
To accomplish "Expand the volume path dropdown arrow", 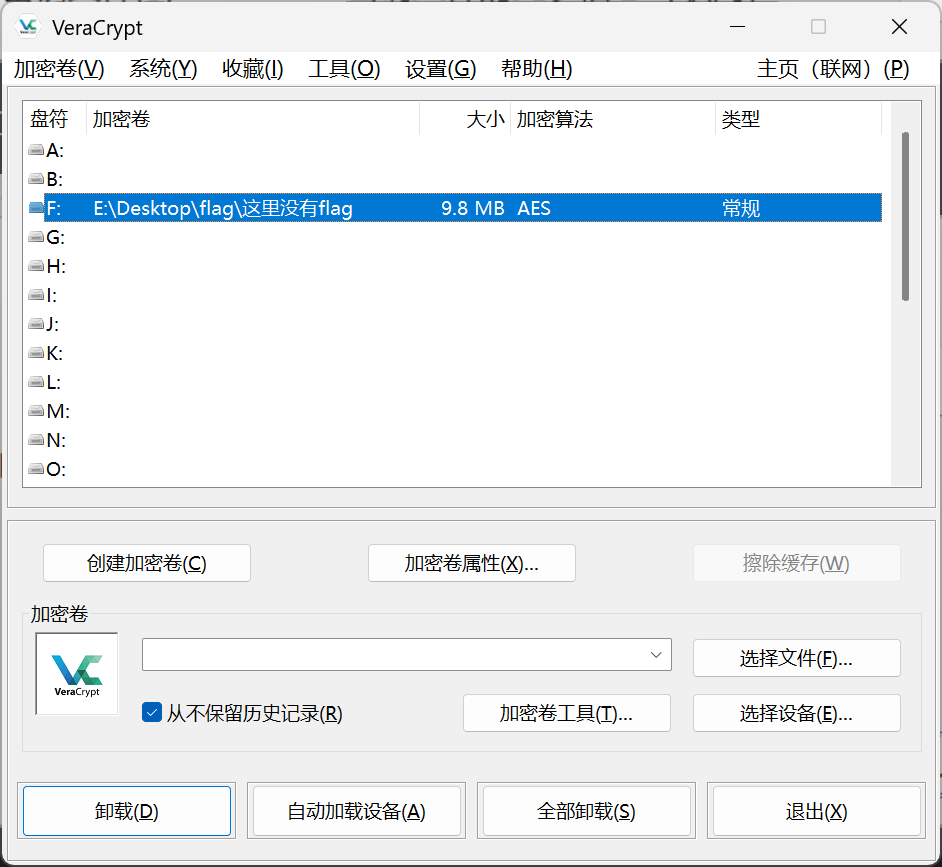I will (656, 655).
